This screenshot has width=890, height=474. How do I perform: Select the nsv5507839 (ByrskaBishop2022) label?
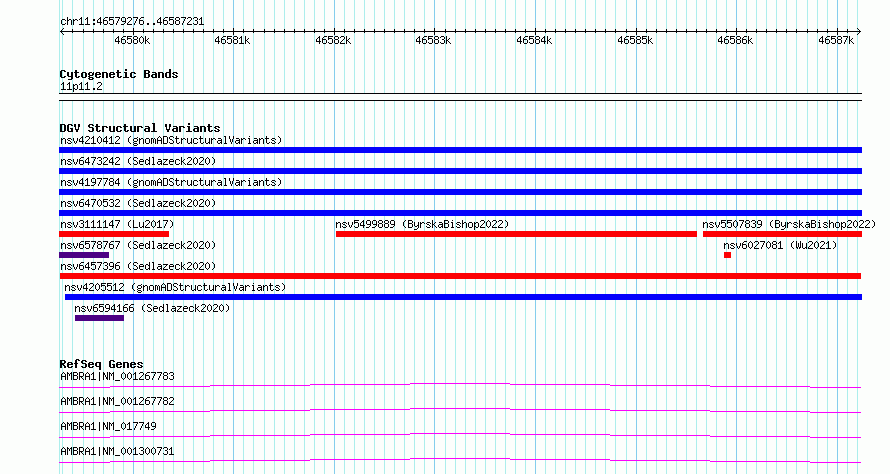point(789,224)
